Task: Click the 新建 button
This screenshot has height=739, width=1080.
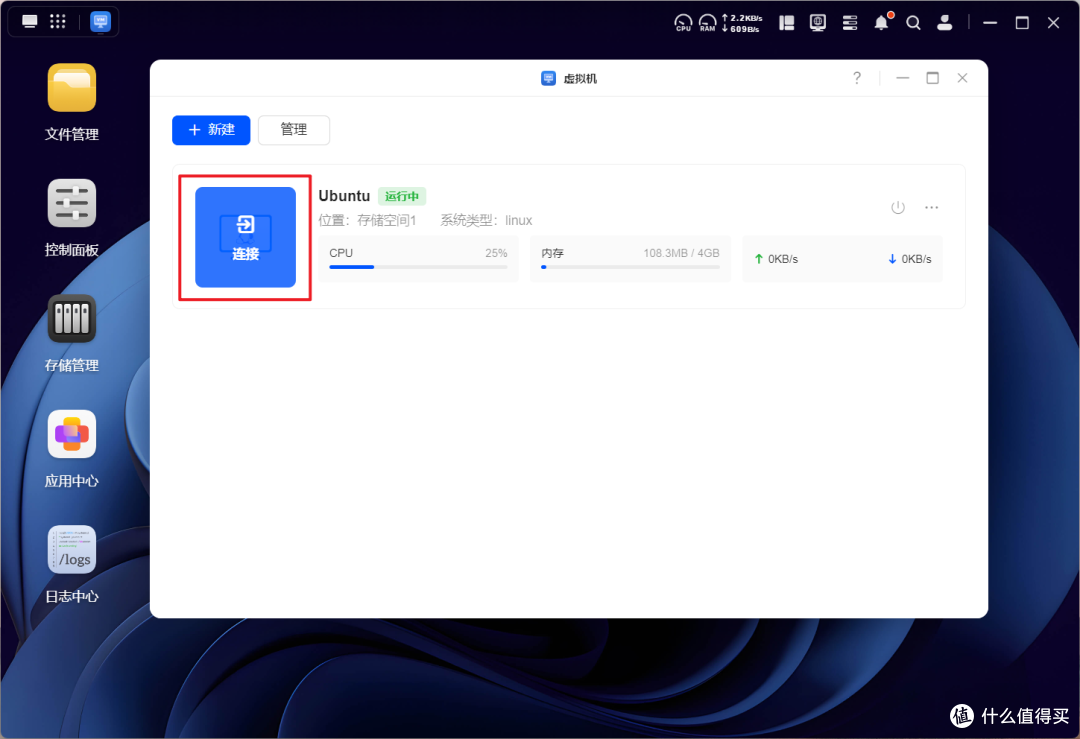Action: point(211,130)
